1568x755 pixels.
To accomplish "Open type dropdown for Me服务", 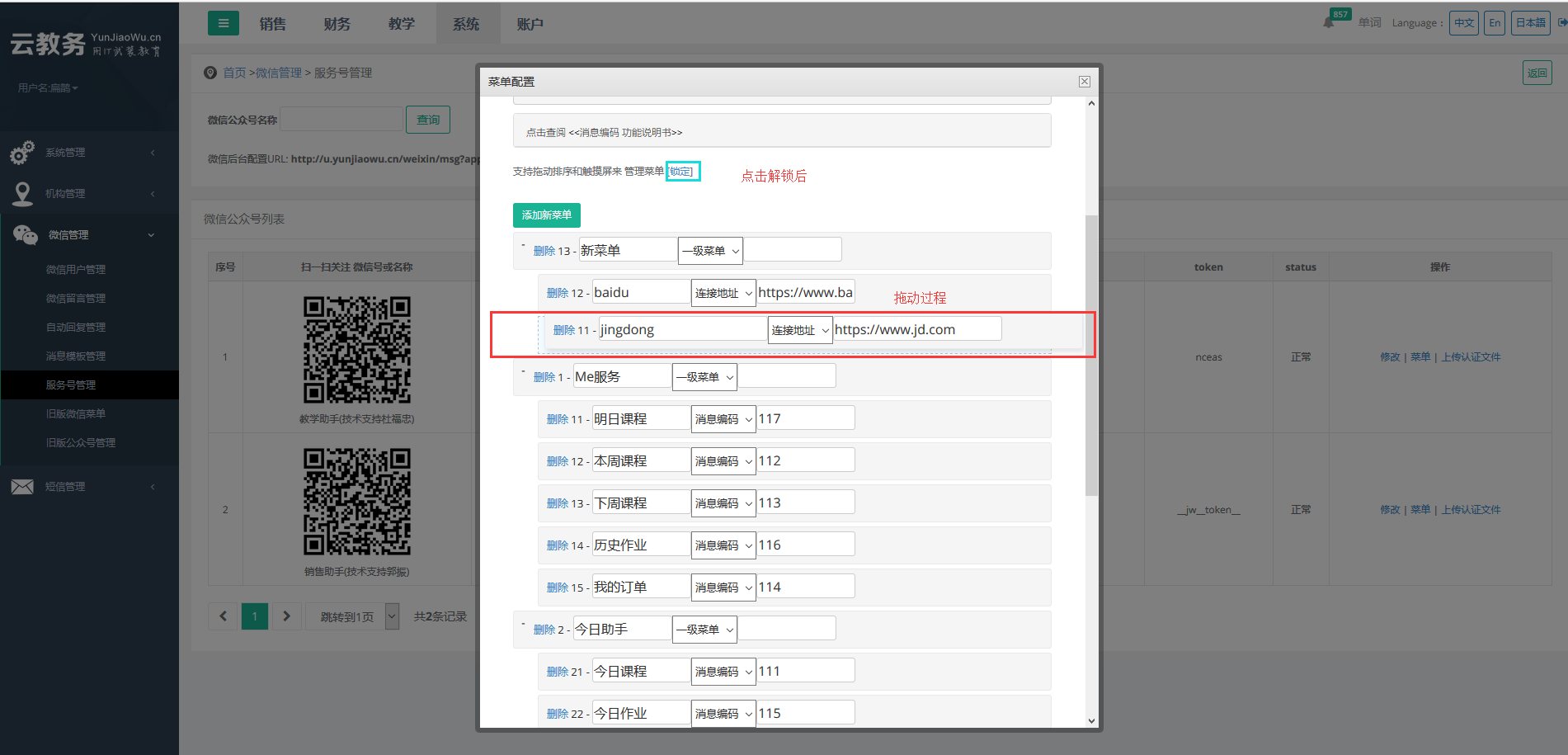I will pos(704,377).
